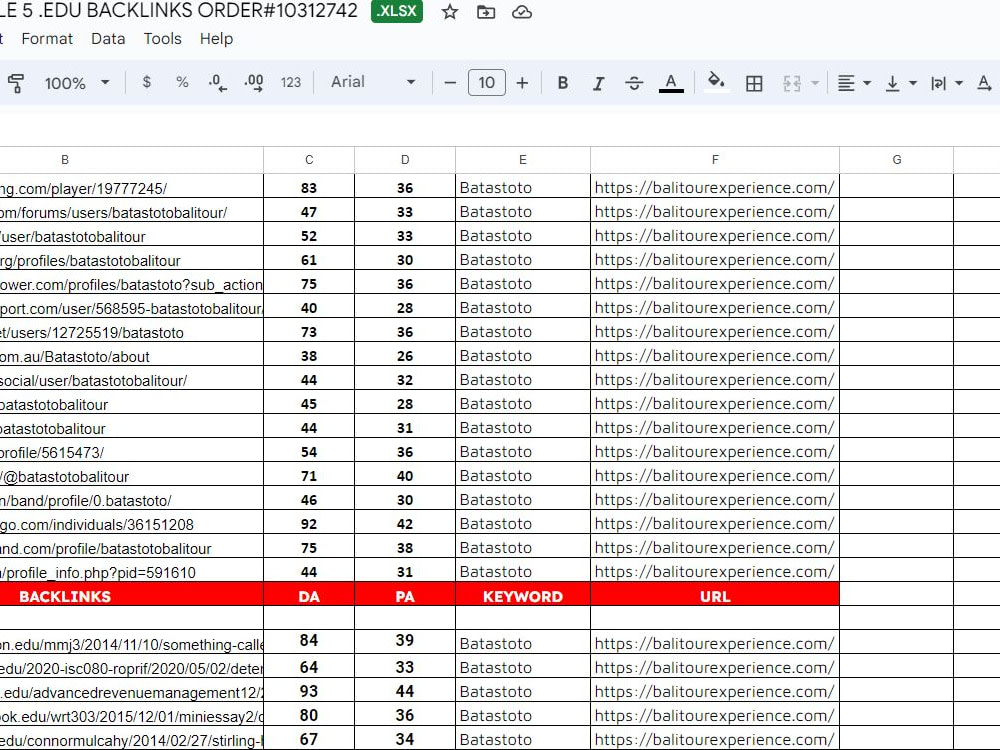The height and width of the screenshot is (750, 1000).
Task: Click the font size field showing 10
Action: click(487, 83)
